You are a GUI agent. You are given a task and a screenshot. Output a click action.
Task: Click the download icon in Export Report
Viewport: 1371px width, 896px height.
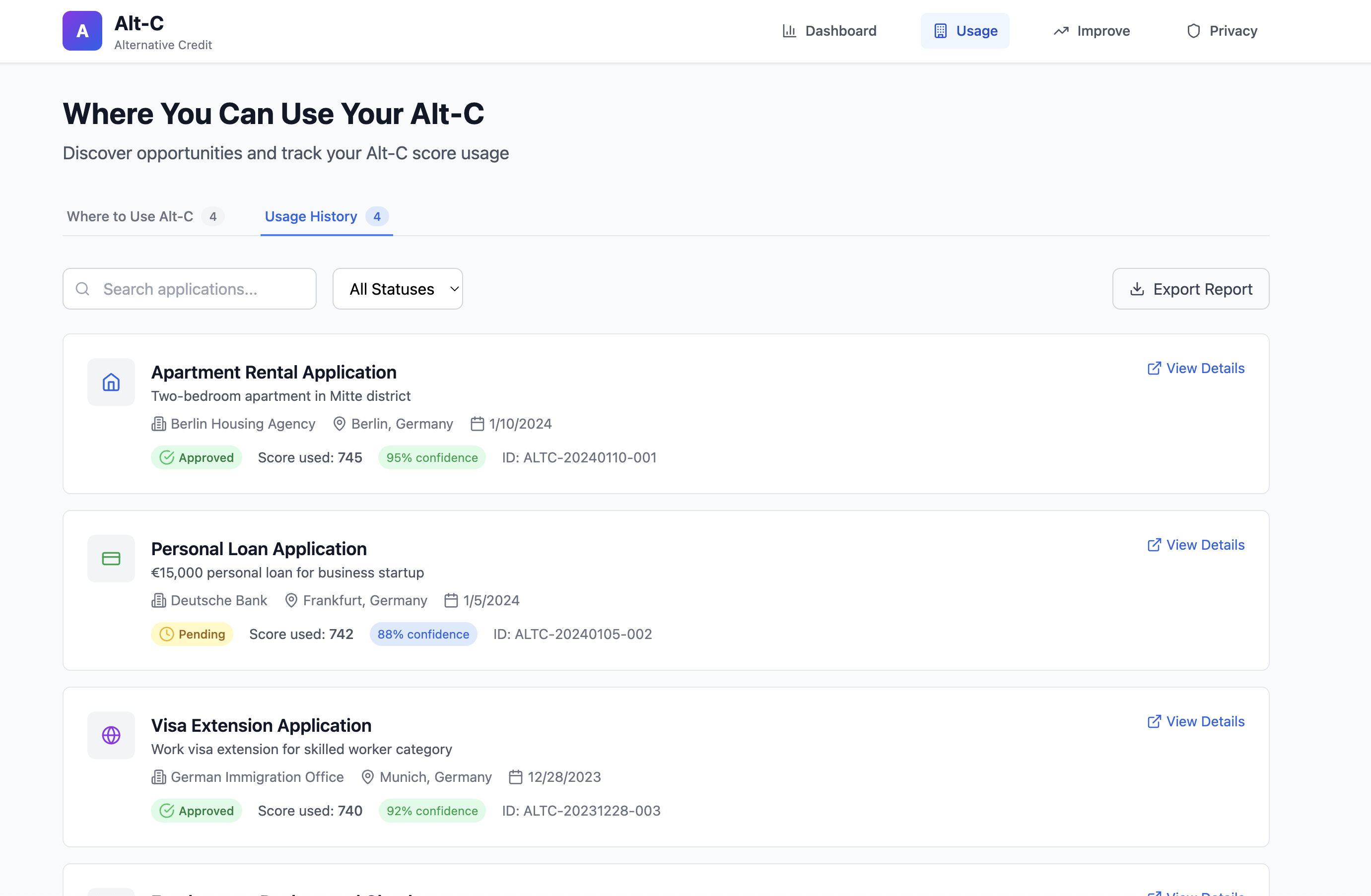(1137, 289)
